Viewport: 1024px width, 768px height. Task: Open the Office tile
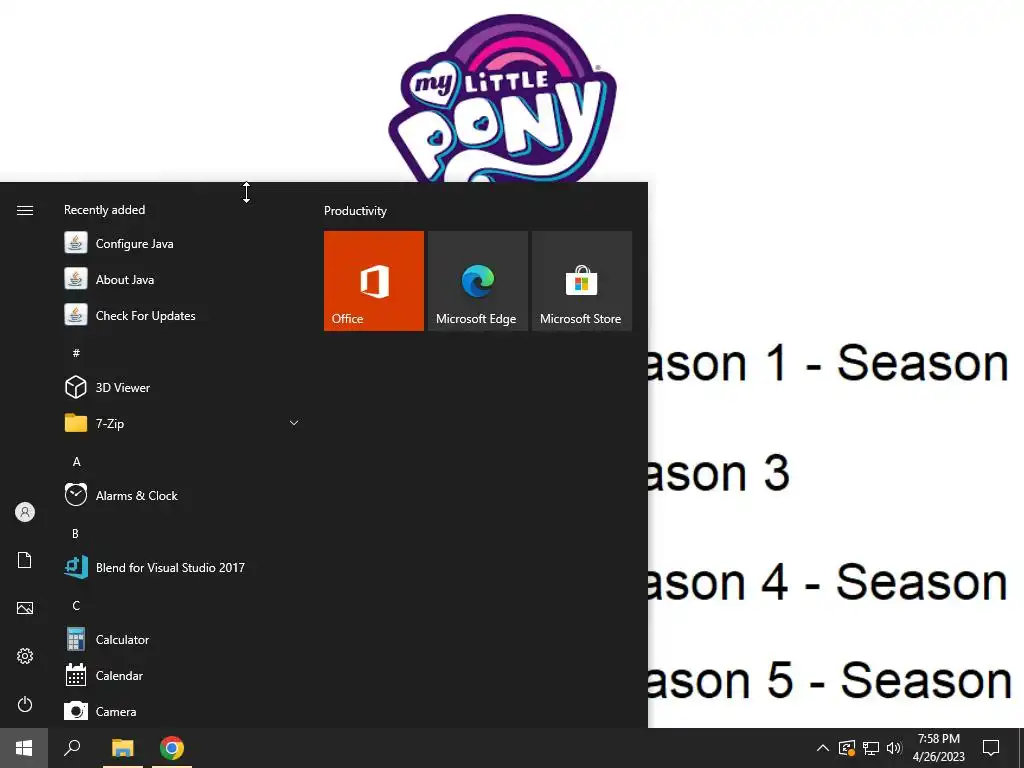374,281
